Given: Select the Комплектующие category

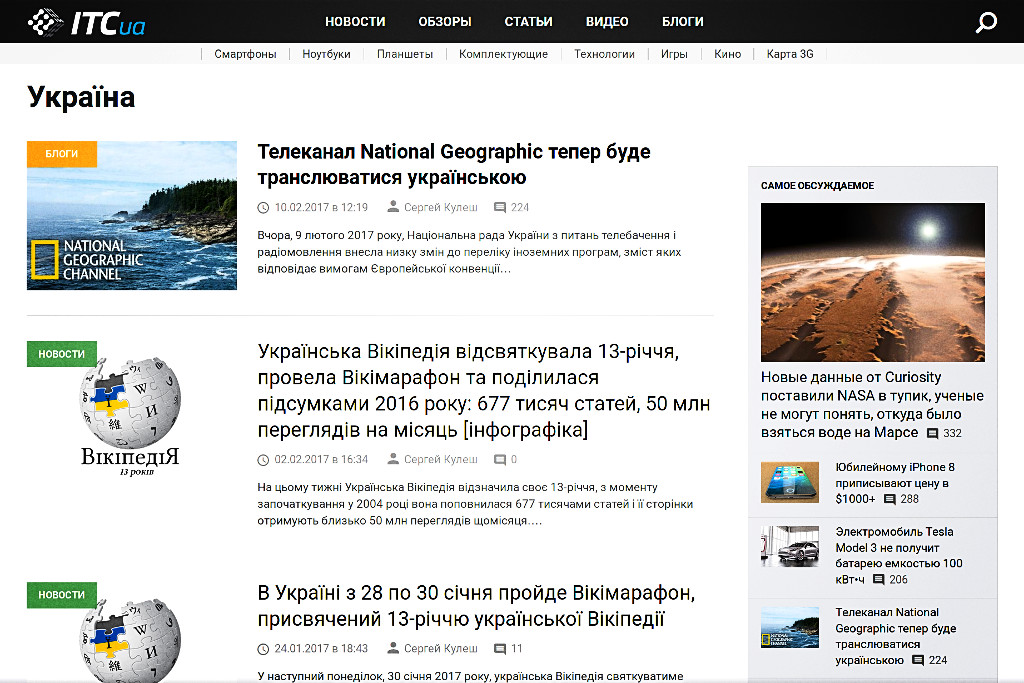Looking at the screenshot, I should [x=503, y=54].
